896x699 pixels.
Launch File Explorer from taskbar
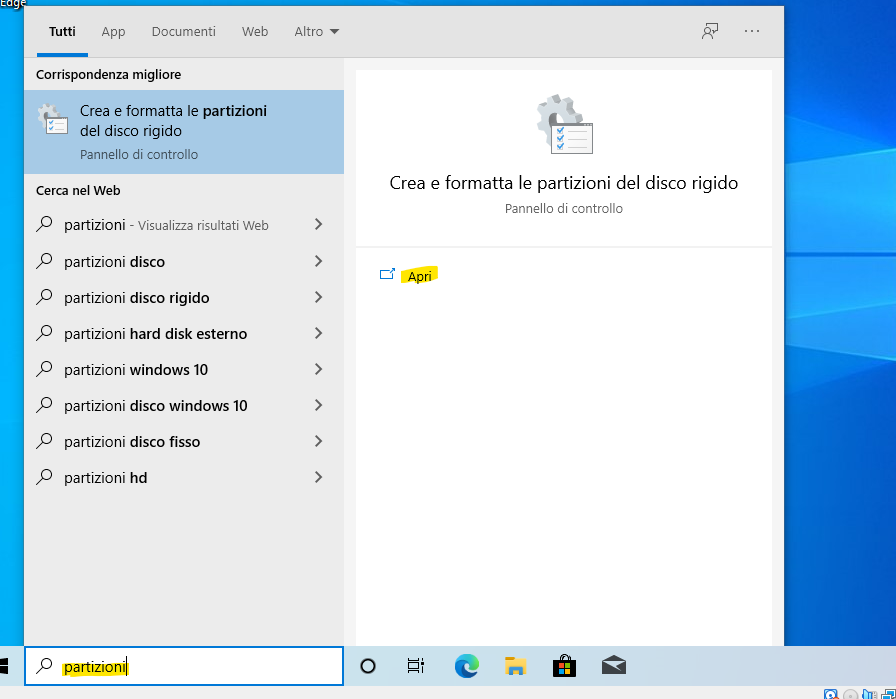pyautogui.click(x=515, y=666)
